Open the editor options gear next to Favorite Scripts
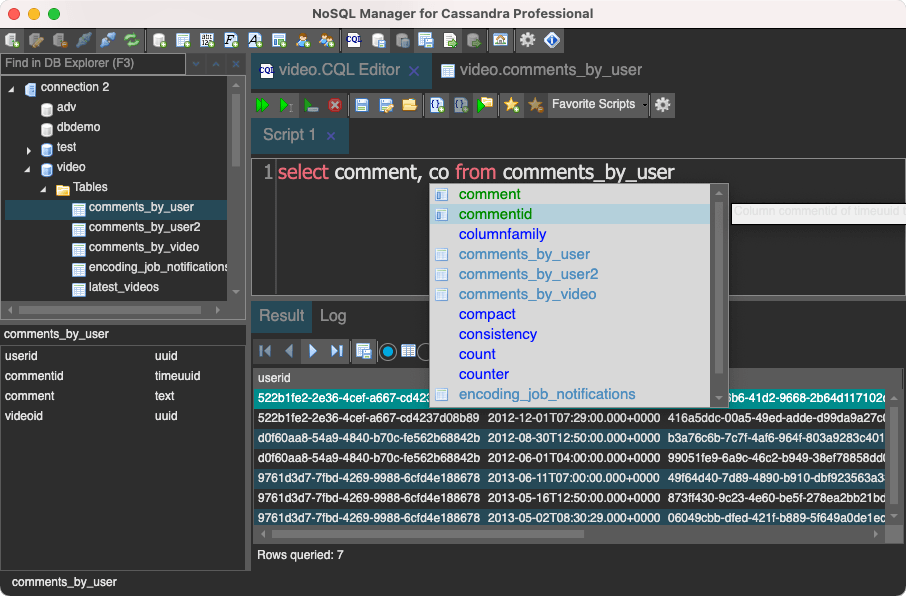The height and width of the screenshot is (596, 906). 662,105
